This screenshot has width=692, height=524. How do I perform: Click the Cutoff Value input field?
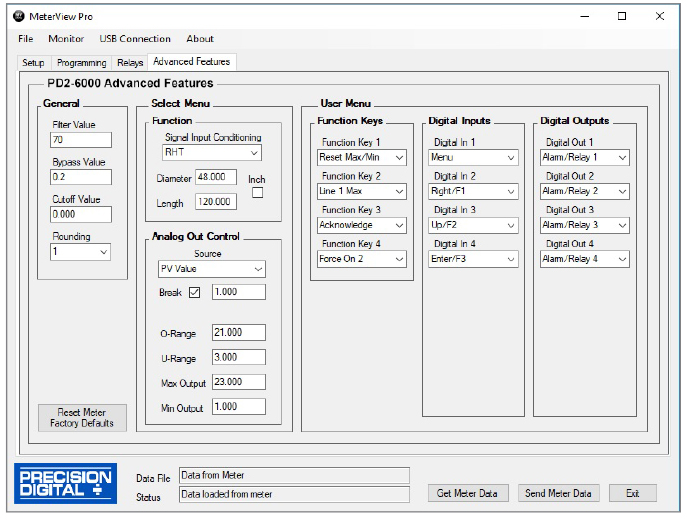point(81,215)
